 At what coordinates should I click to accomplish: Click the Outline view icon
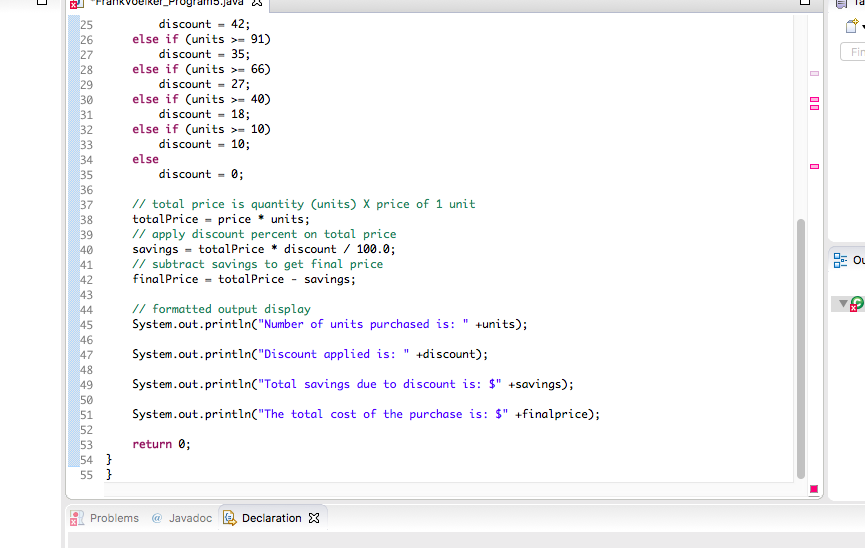(840, 260)
